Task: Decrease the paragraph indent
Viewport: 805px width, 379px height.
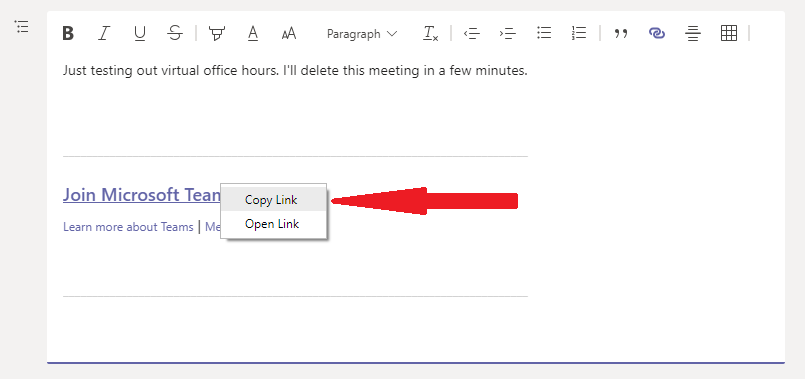Action: click(x=471, y=34)
